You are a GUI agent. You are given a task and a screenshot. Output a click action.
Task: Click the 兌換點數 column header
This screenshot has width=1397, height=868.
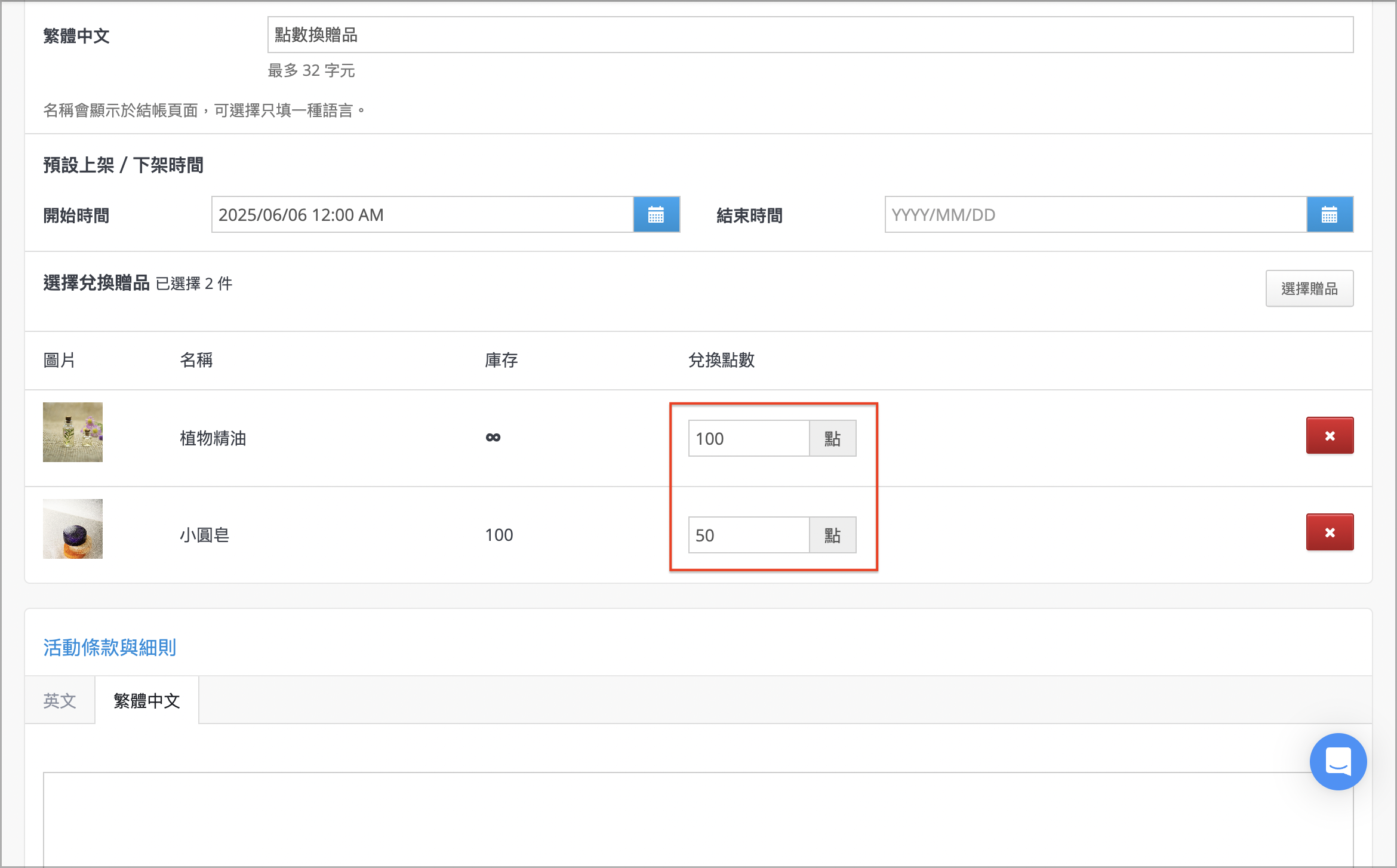[x=721, y=360]
